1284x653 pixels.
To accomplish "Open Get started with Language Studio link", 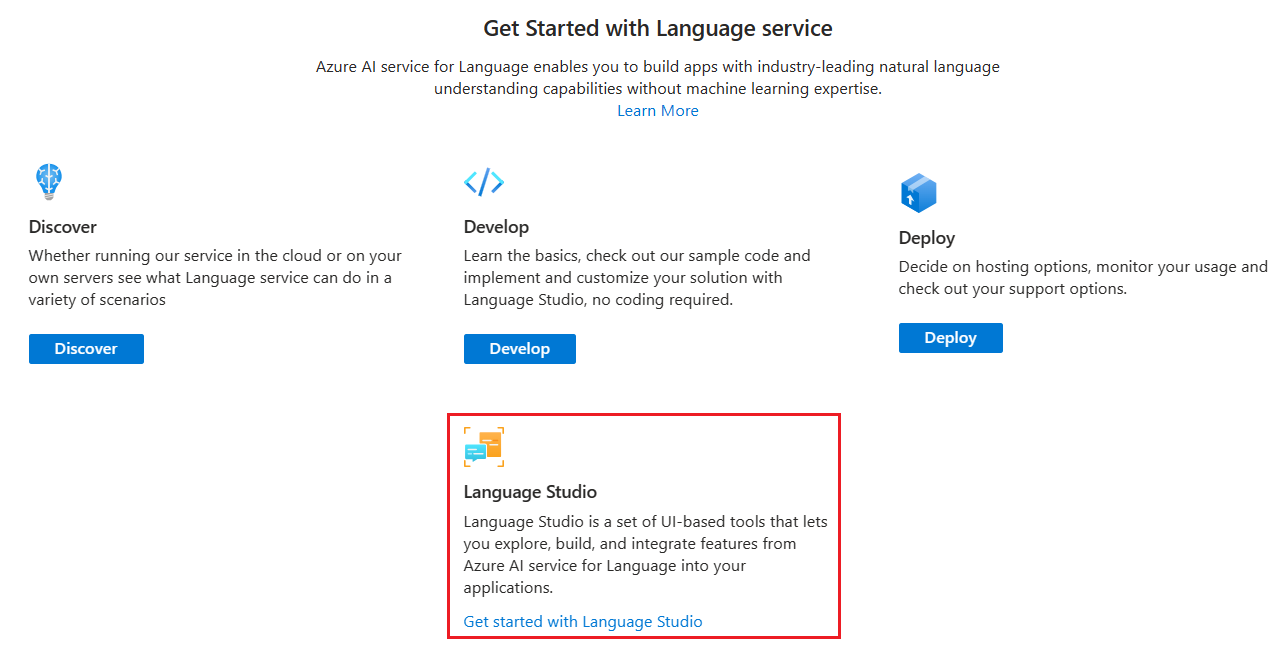I will click(x=583, y=622).
